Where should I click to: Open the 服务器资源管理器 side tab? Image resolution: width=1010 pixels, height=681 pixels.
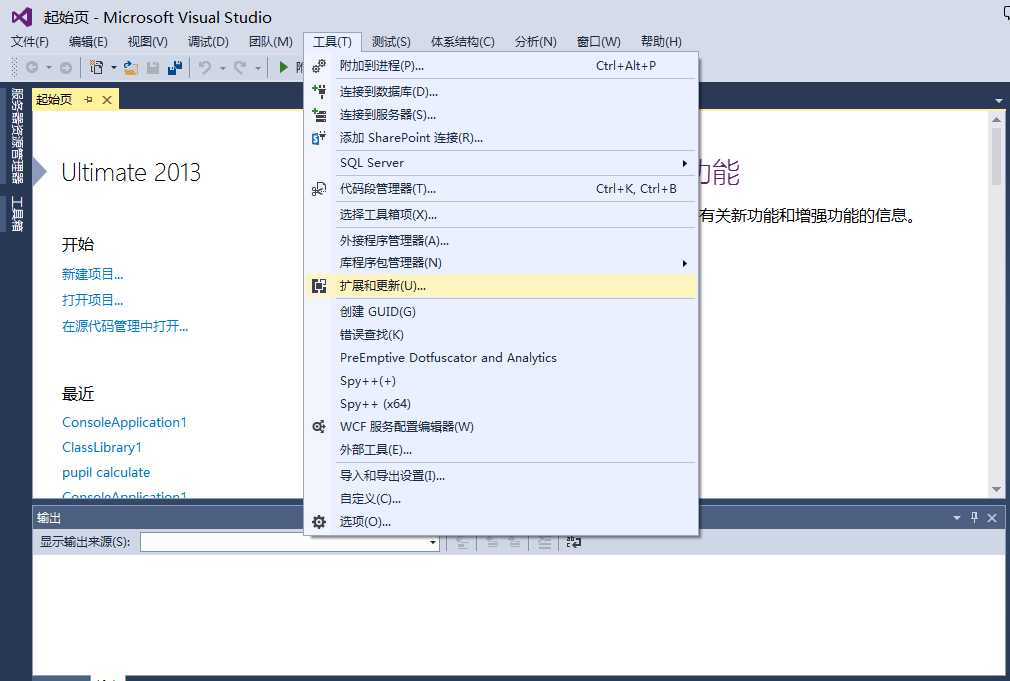coord(17,136)
